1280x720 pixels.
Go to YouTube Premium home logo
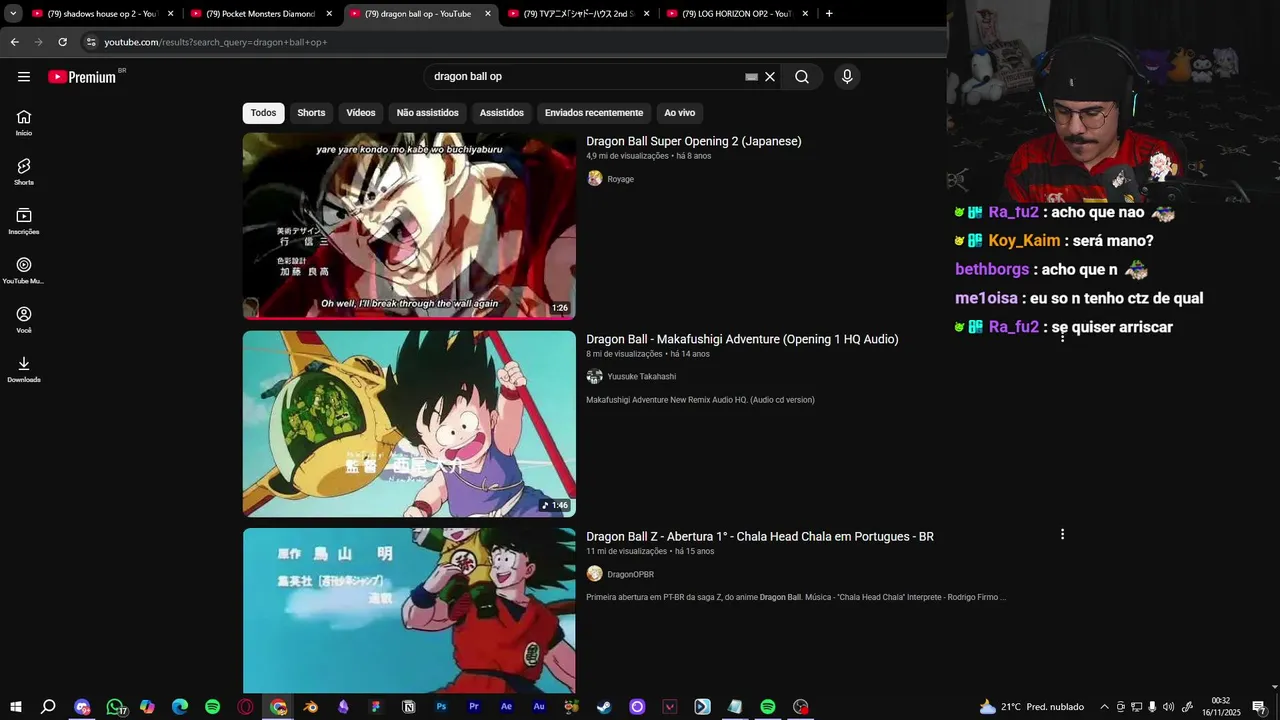(x=82, y=77)
